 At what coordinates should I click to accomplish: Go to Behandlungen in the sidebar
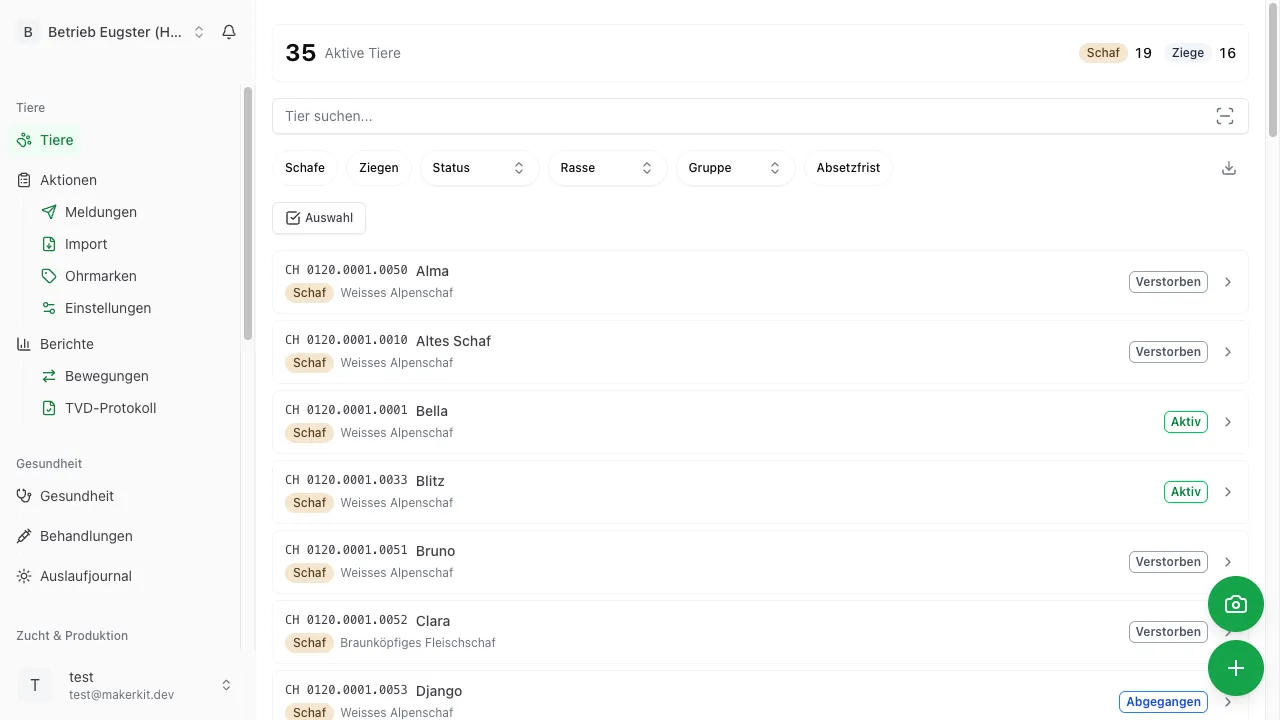coord(86,536)
